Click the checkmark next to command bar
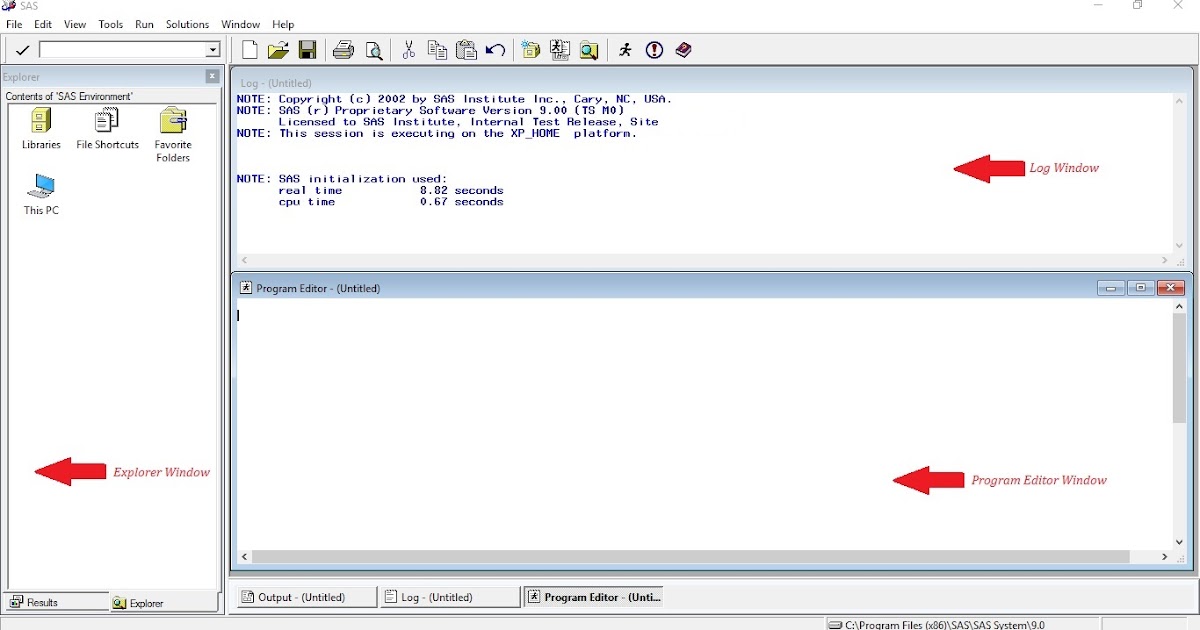The image size is (1200, 630). (22, 48)
